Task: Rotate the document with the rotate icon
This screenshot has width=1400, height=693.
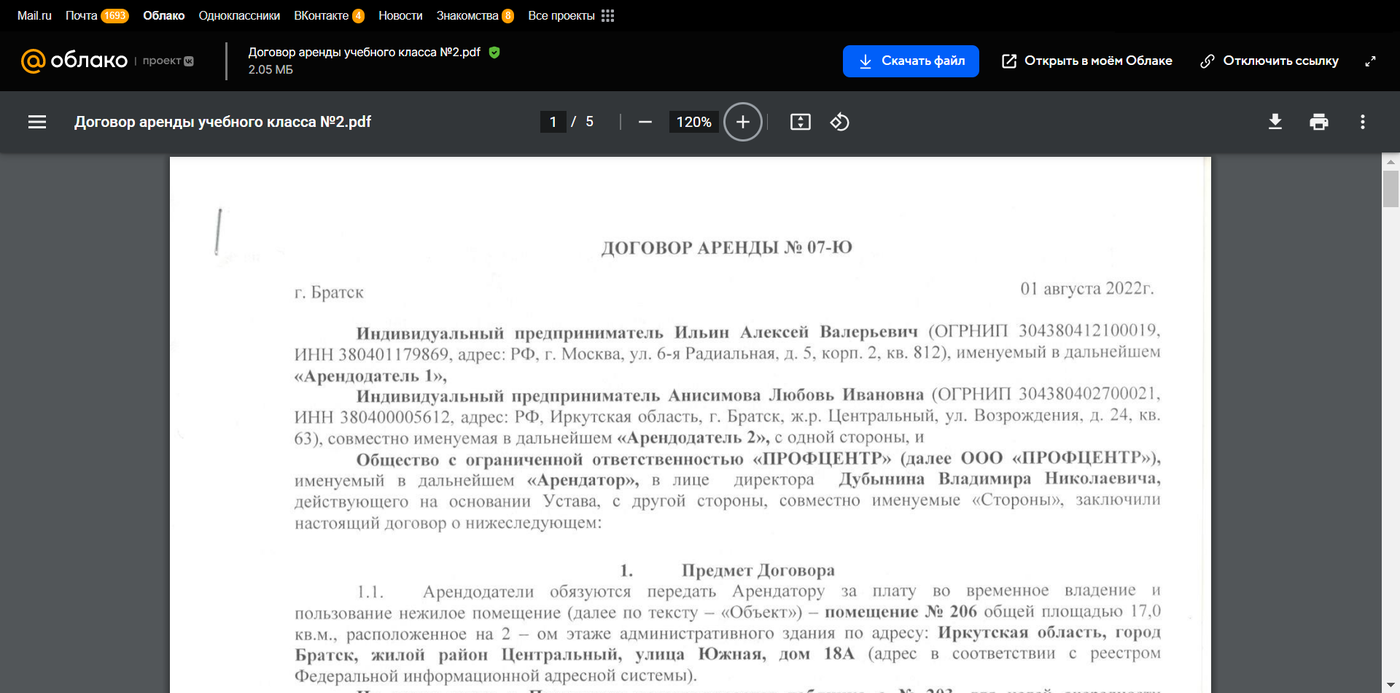Action: pos(840,122)
